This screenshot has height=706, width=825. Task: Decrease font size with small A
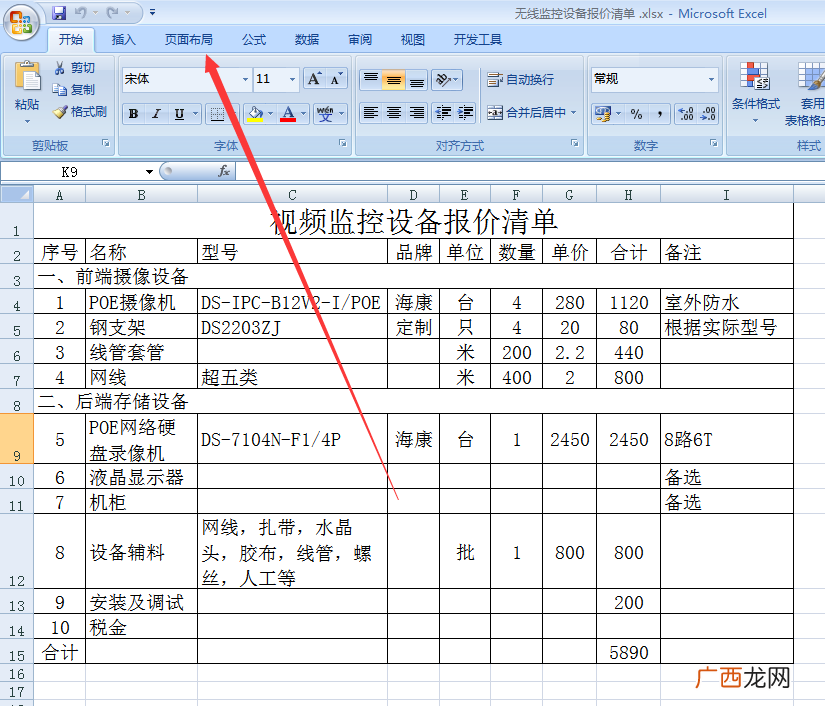pos(336,79)
